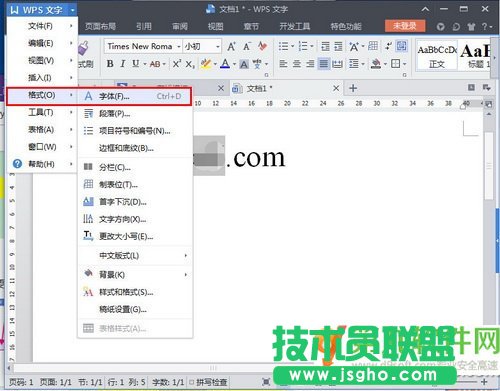Decrease font size with smaller A icon
Viewport: 500px width, 391px height.
point(247,46)
